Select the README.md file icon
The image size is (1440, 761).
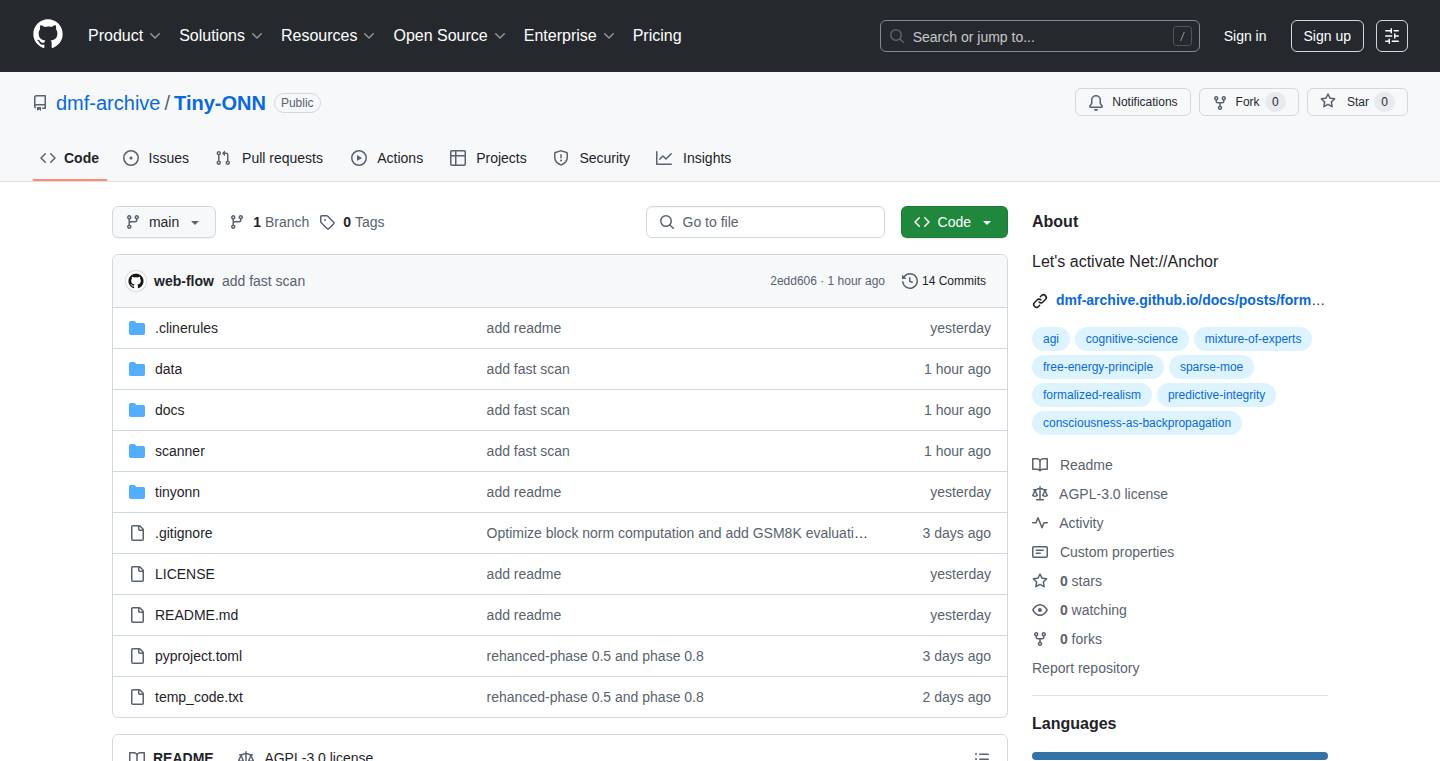pyautogui.click(x=137, y=615)
